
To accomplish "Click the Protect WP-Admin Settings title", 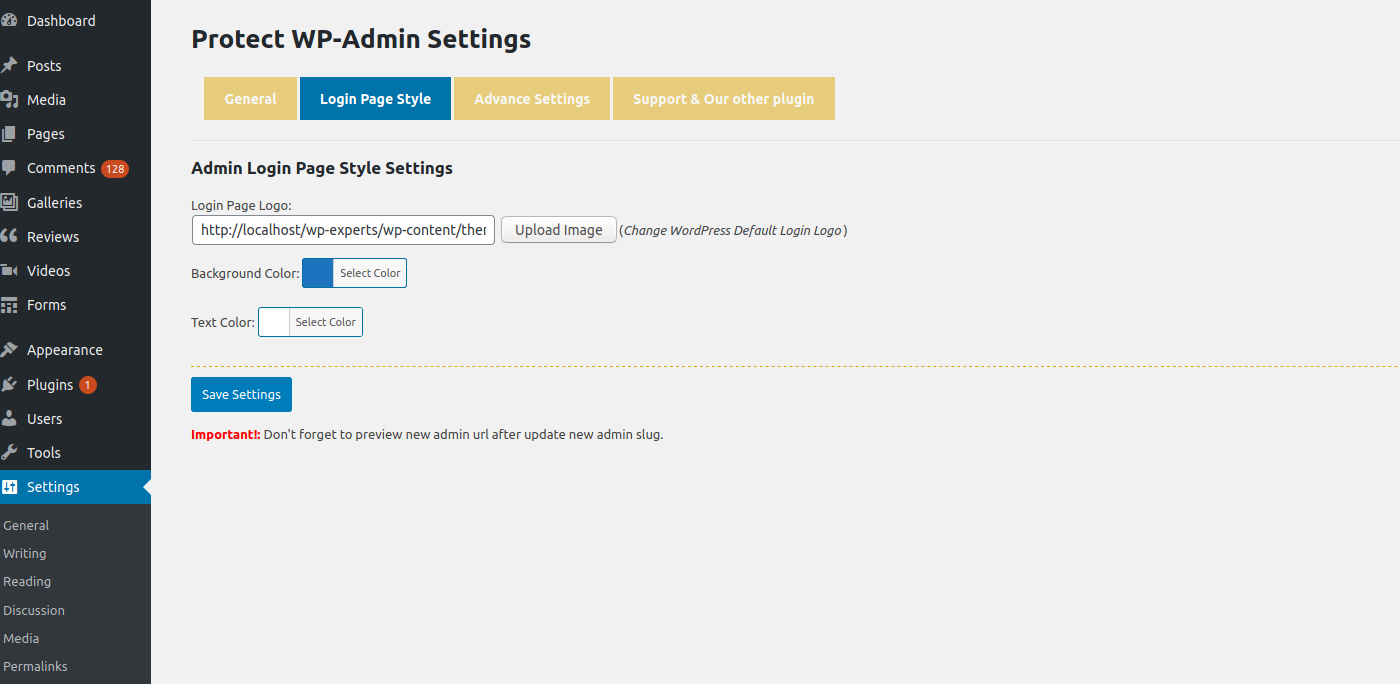I will click(361, 39).
